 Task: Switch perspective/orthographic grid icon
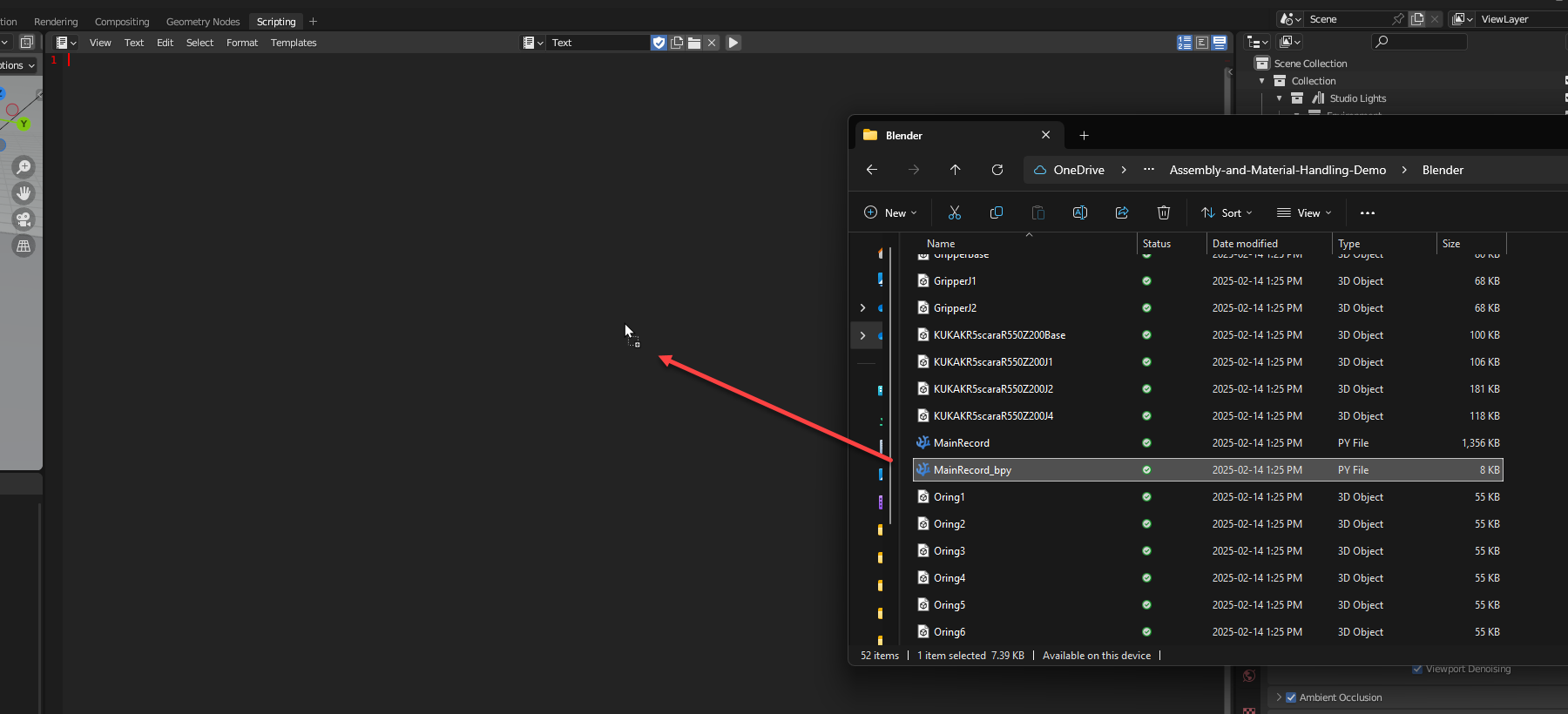(x=24, y=246)
